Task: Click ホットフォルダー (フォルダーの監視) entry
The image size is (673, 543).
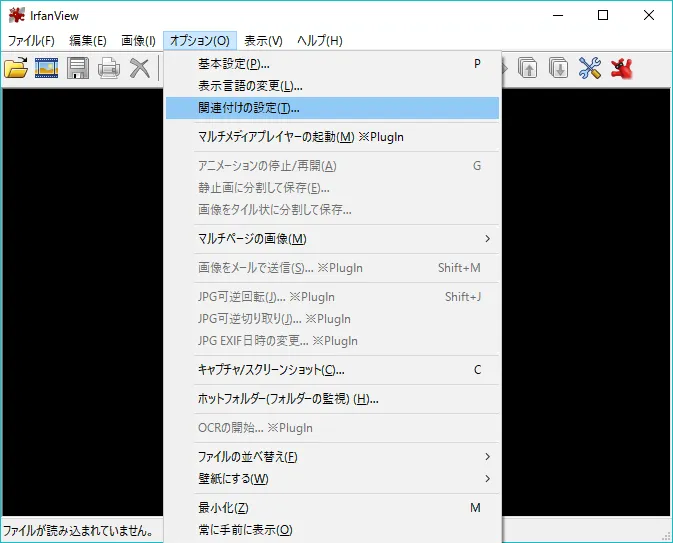Action: point(288,399)
